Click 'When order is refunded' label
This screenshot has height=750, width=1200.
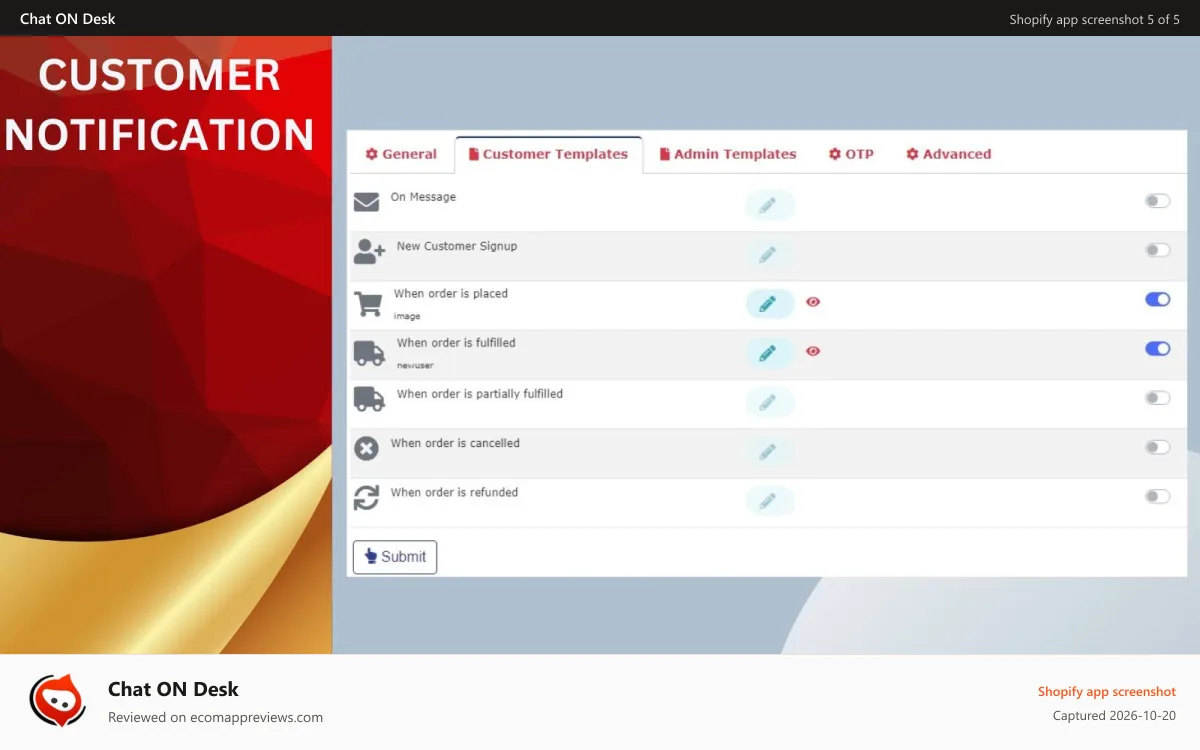(x=454, y=492)
